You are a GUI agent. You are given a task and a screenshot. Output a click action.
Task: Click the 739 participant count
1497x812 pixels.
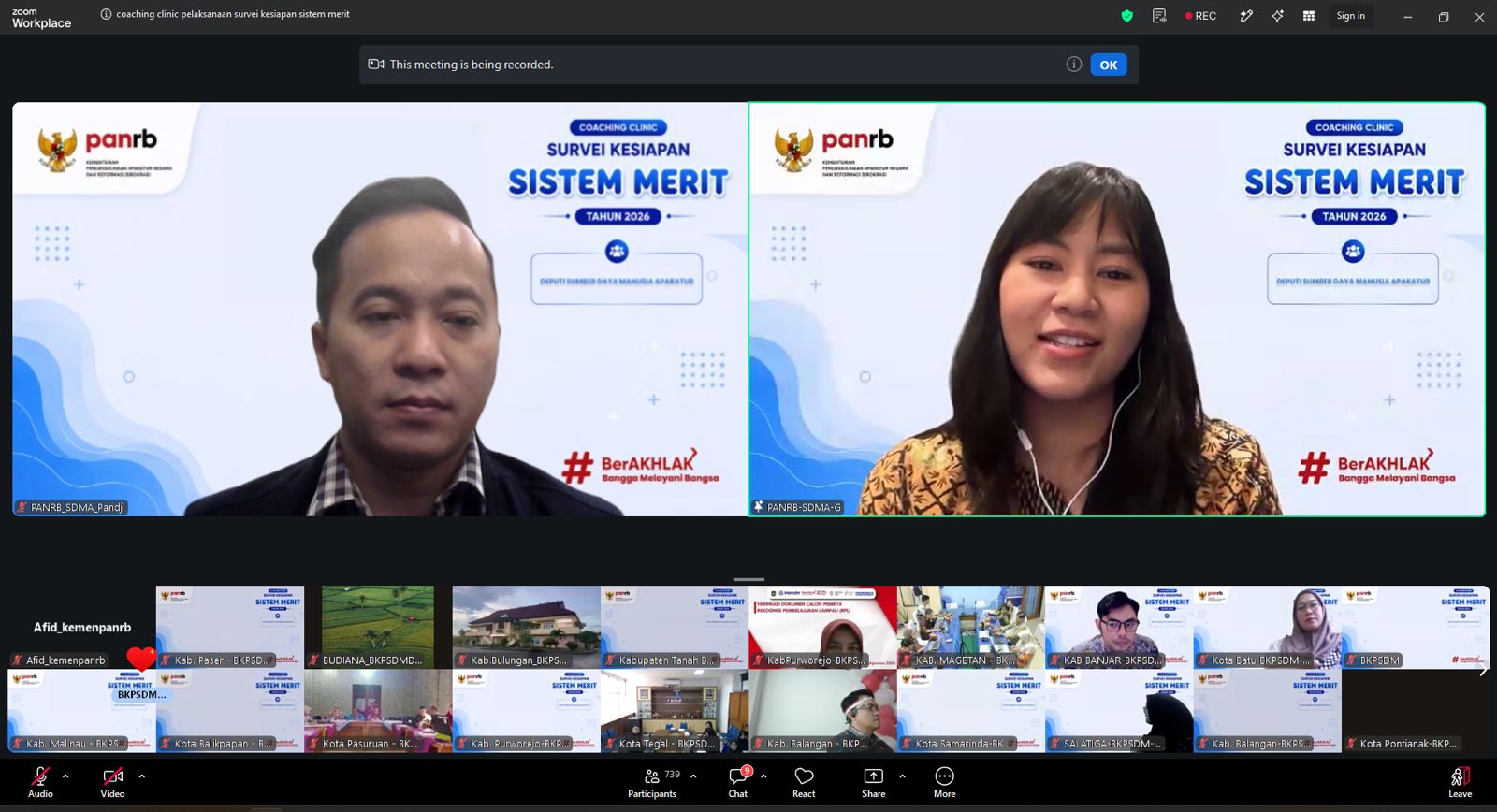click(673, 775)
